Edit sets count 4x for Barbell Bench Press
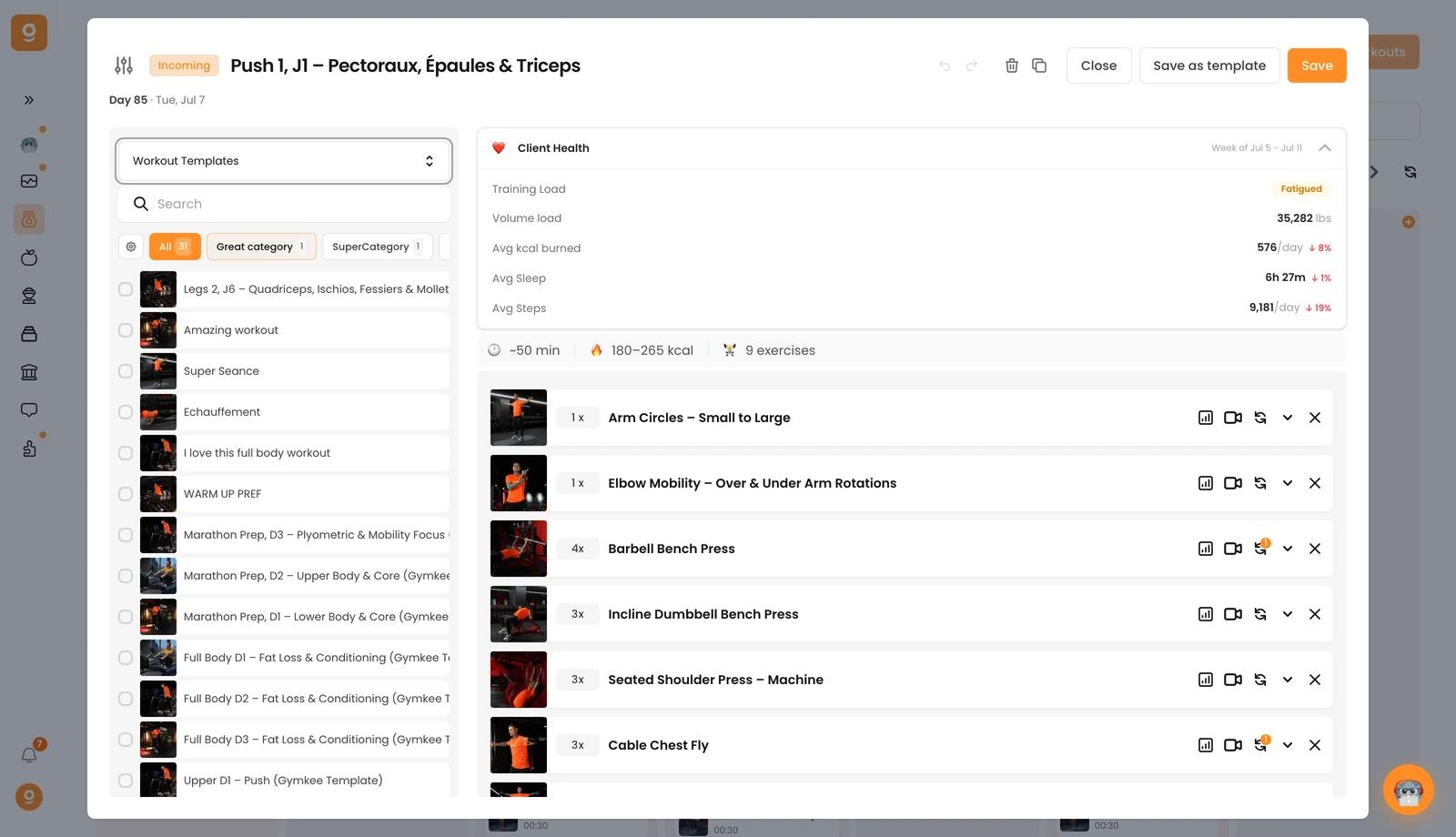 pyautogui.click(x=578, y=549)
